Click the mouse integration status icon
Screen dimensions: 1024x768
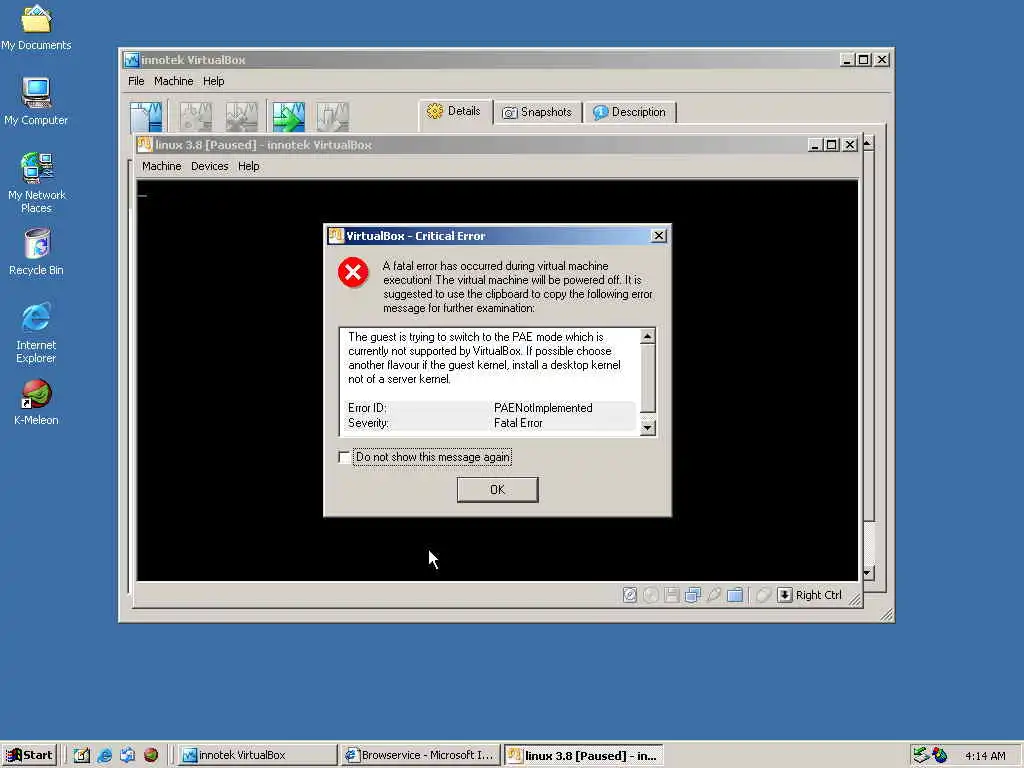point(763,595)
